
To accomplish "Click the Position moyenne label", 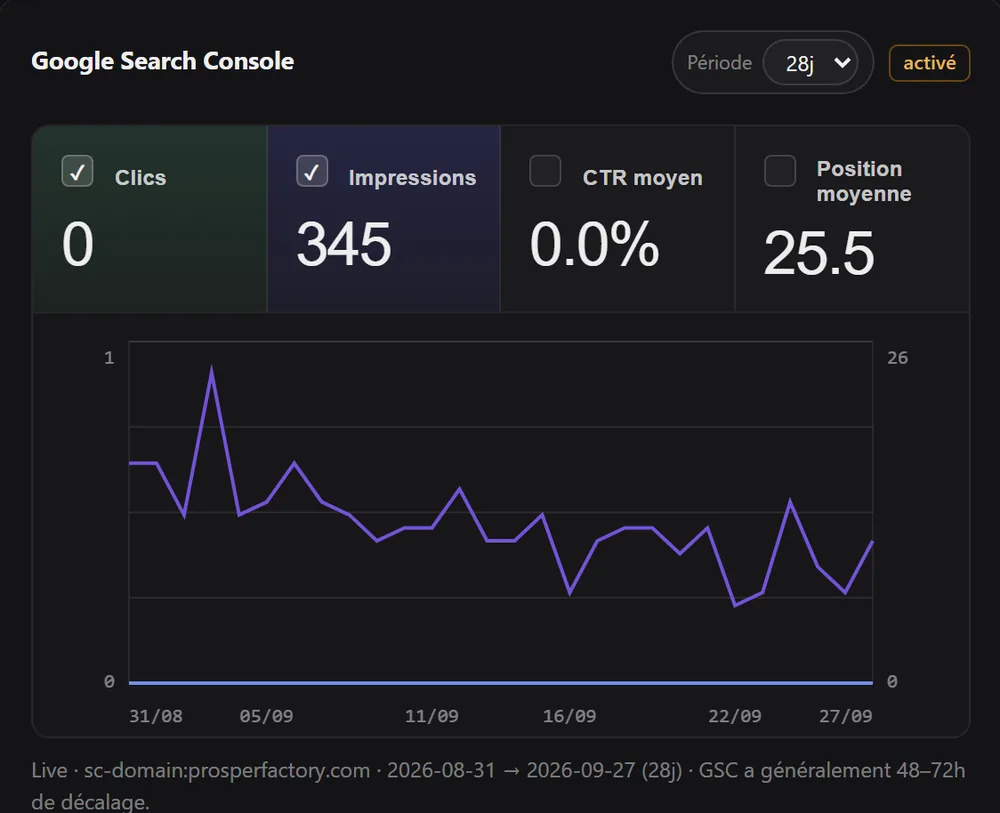I will tap(864, 181).
